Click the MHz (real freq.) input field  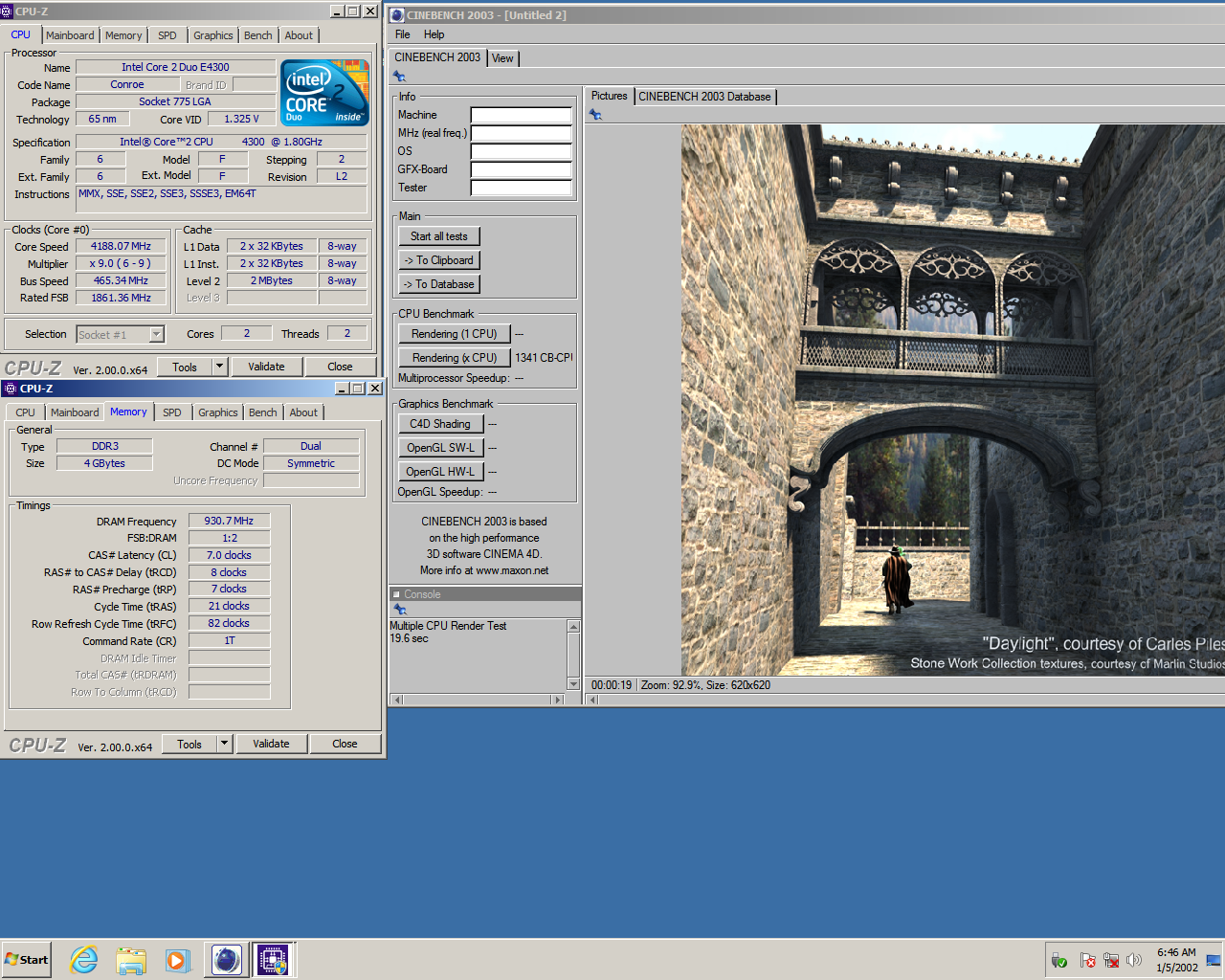(x=521, y=133)
